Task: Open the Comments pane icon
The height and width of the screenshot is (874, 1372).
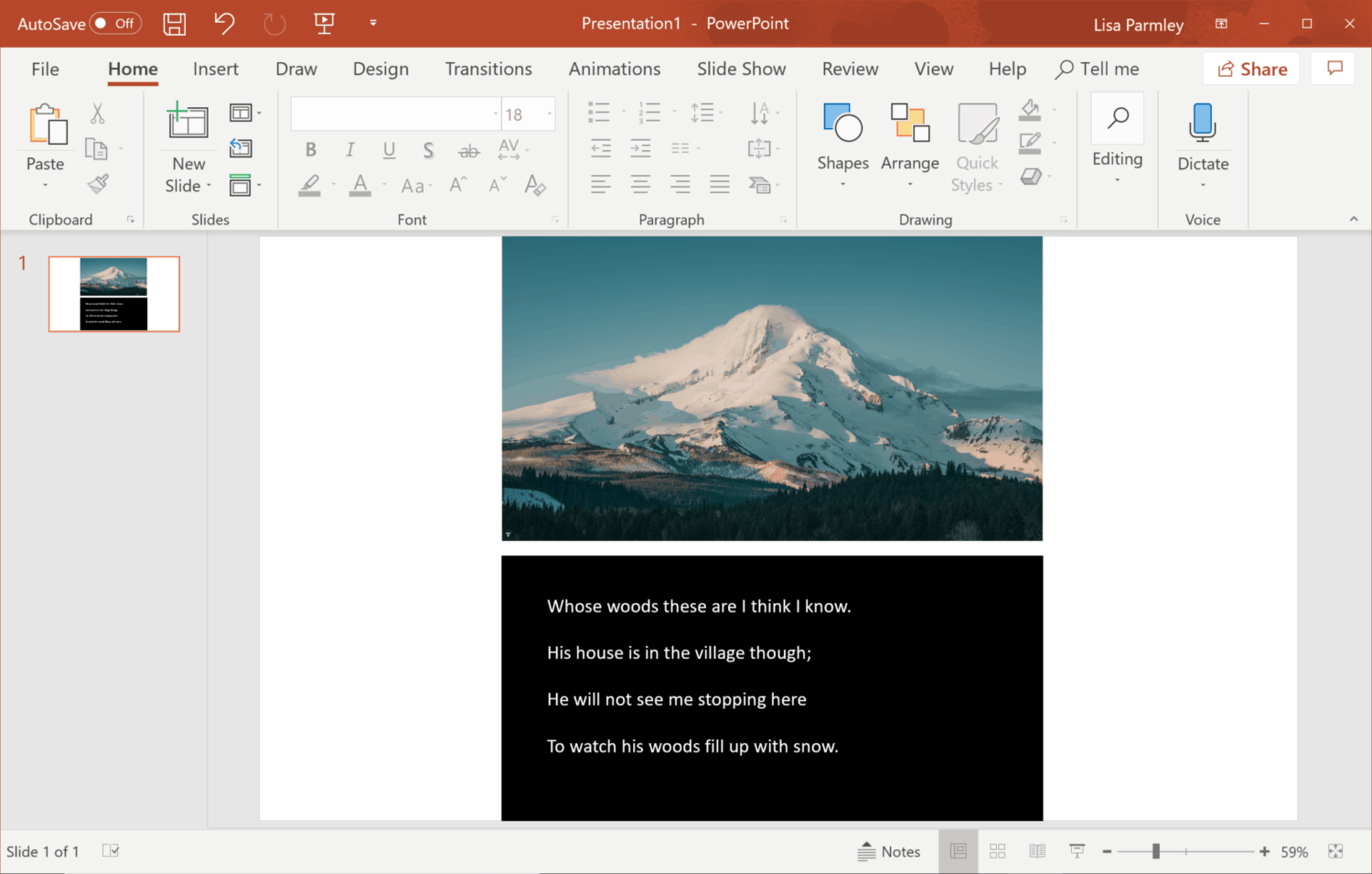Action: (x=1334, y=69)
